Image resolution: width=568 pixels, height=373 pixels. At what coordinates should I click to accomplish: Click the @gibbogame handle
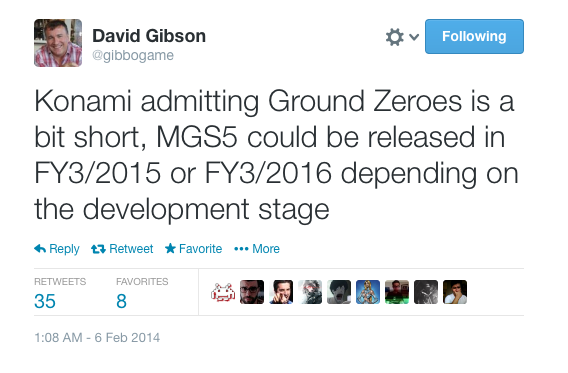(133, 55)
